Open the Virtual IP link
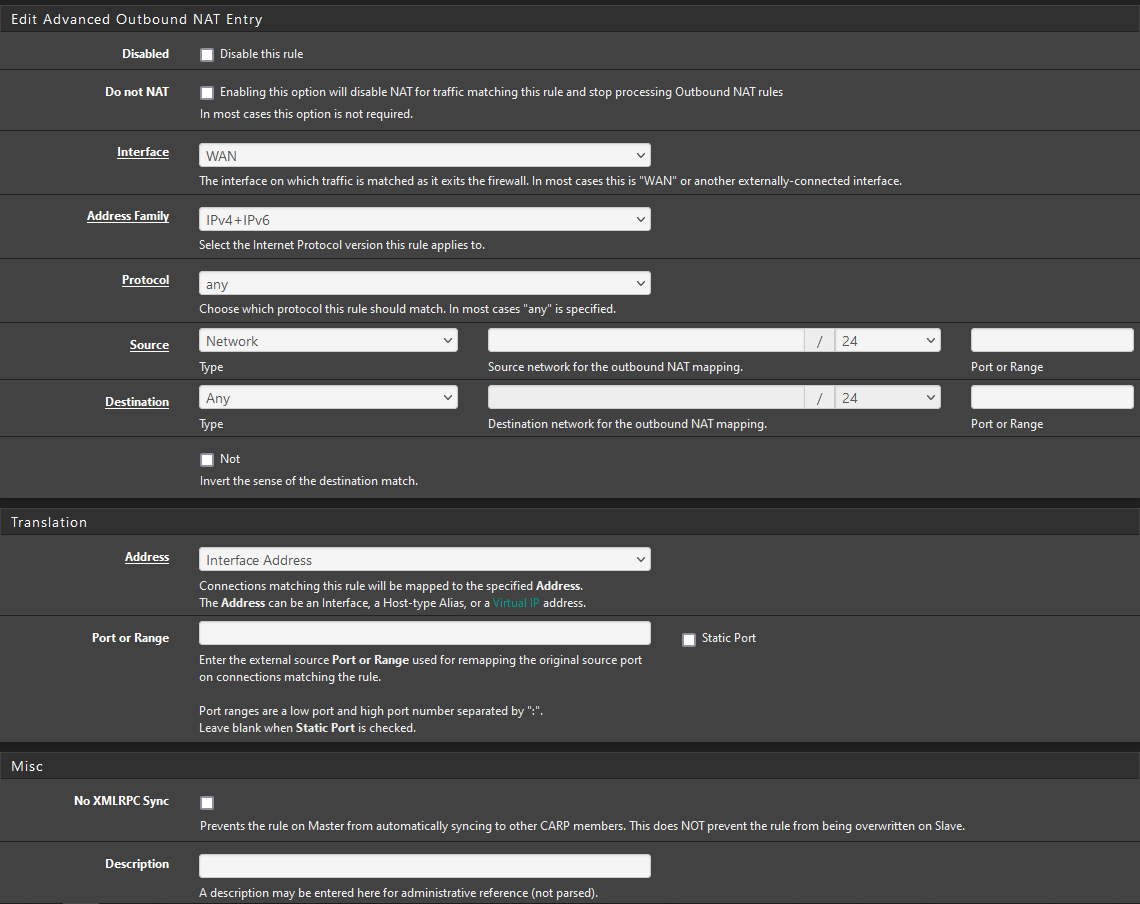 [515, 603]
